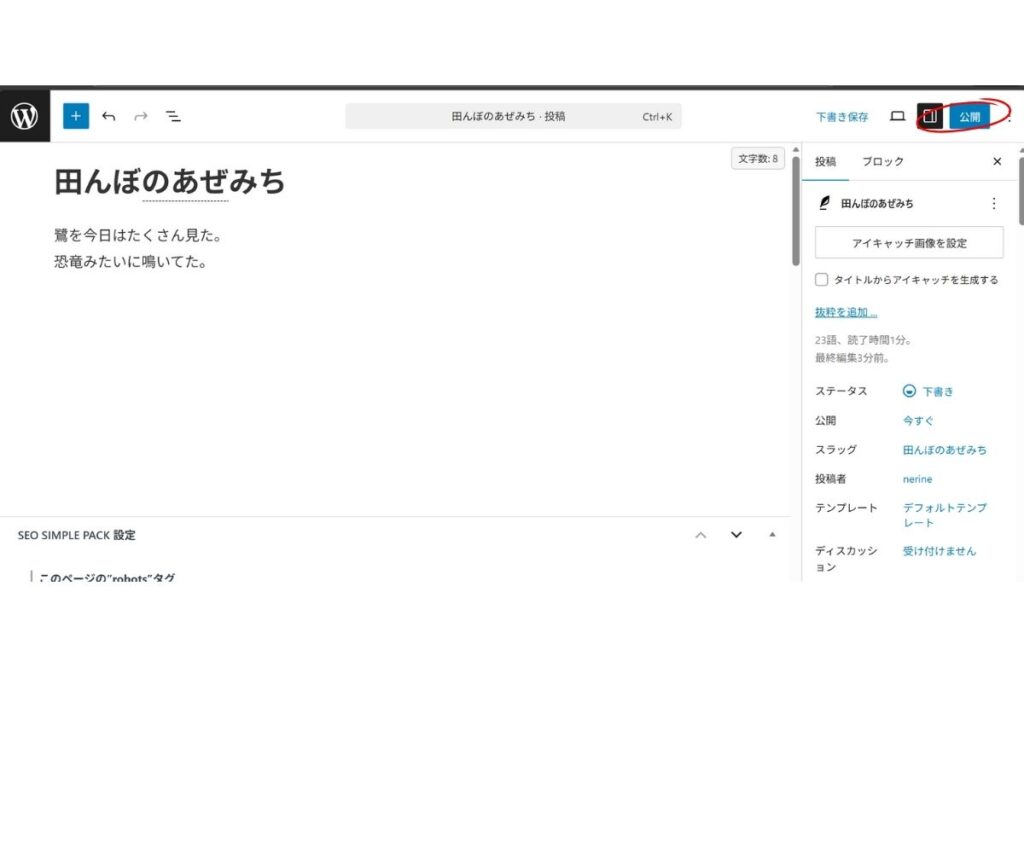Change ステータス from 下書き
The height and width of the screenshot is (853, 1024).
coord(929,391)
